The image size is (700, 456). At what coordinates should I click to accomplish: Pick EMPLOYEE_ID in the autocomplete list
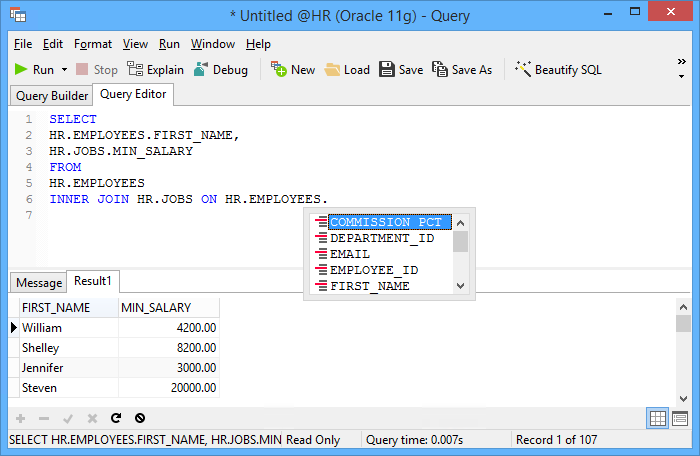pyautogui.click(x=374, y=270)
